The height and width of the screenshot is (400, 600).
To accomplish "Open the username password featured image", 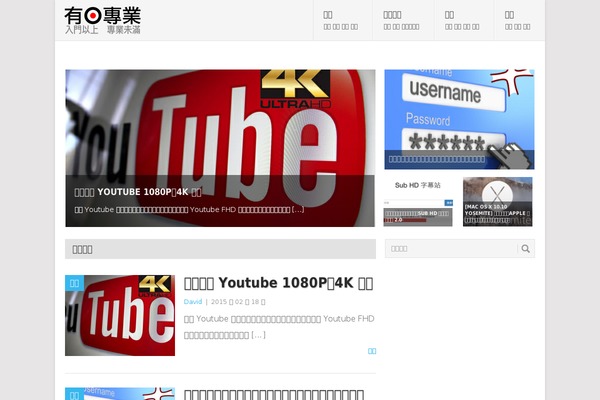I will pyautogui.click(x=459, y=119).
